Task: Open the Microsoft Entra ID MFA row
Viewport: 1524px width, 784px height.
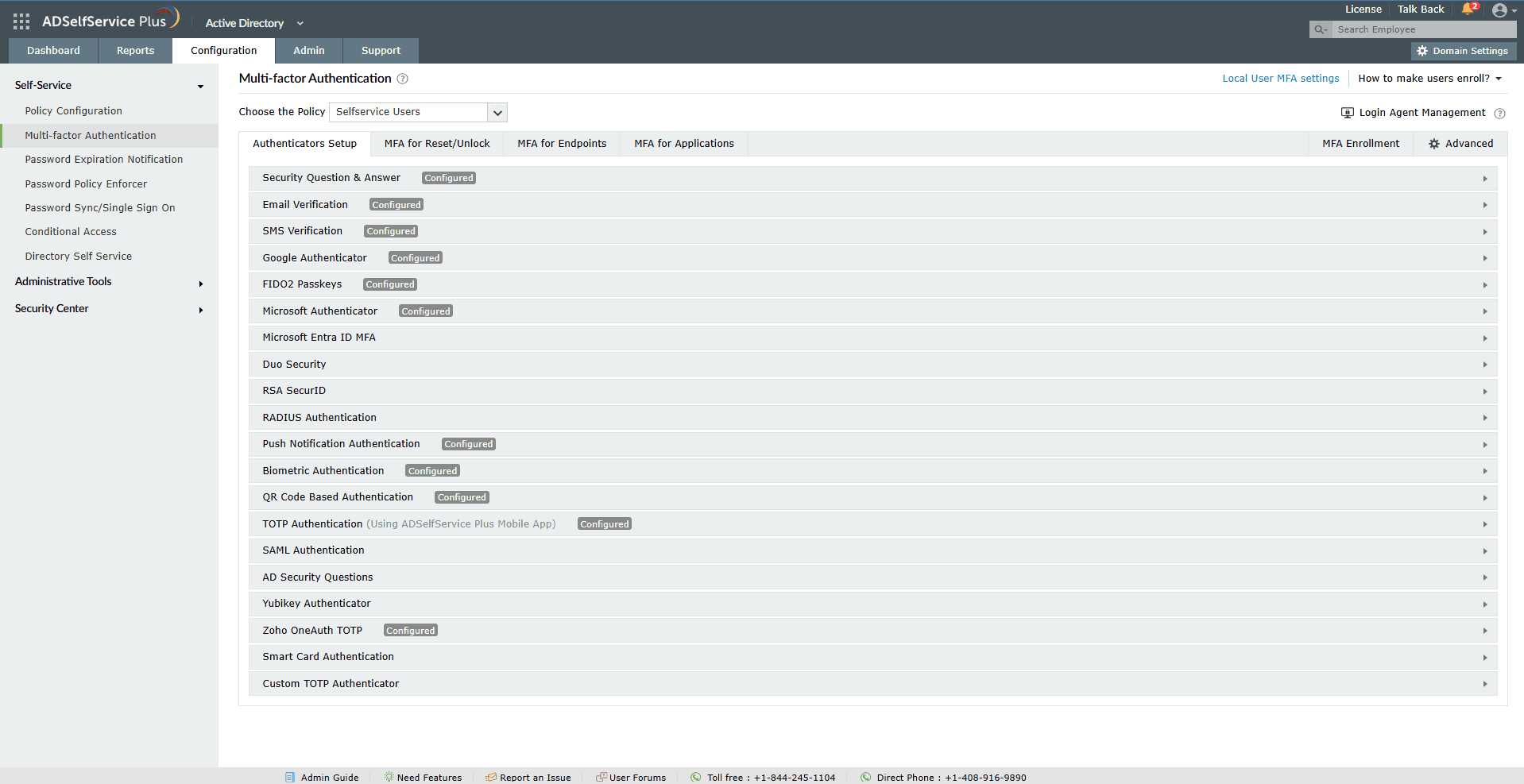Action: [x=872, y=338]
